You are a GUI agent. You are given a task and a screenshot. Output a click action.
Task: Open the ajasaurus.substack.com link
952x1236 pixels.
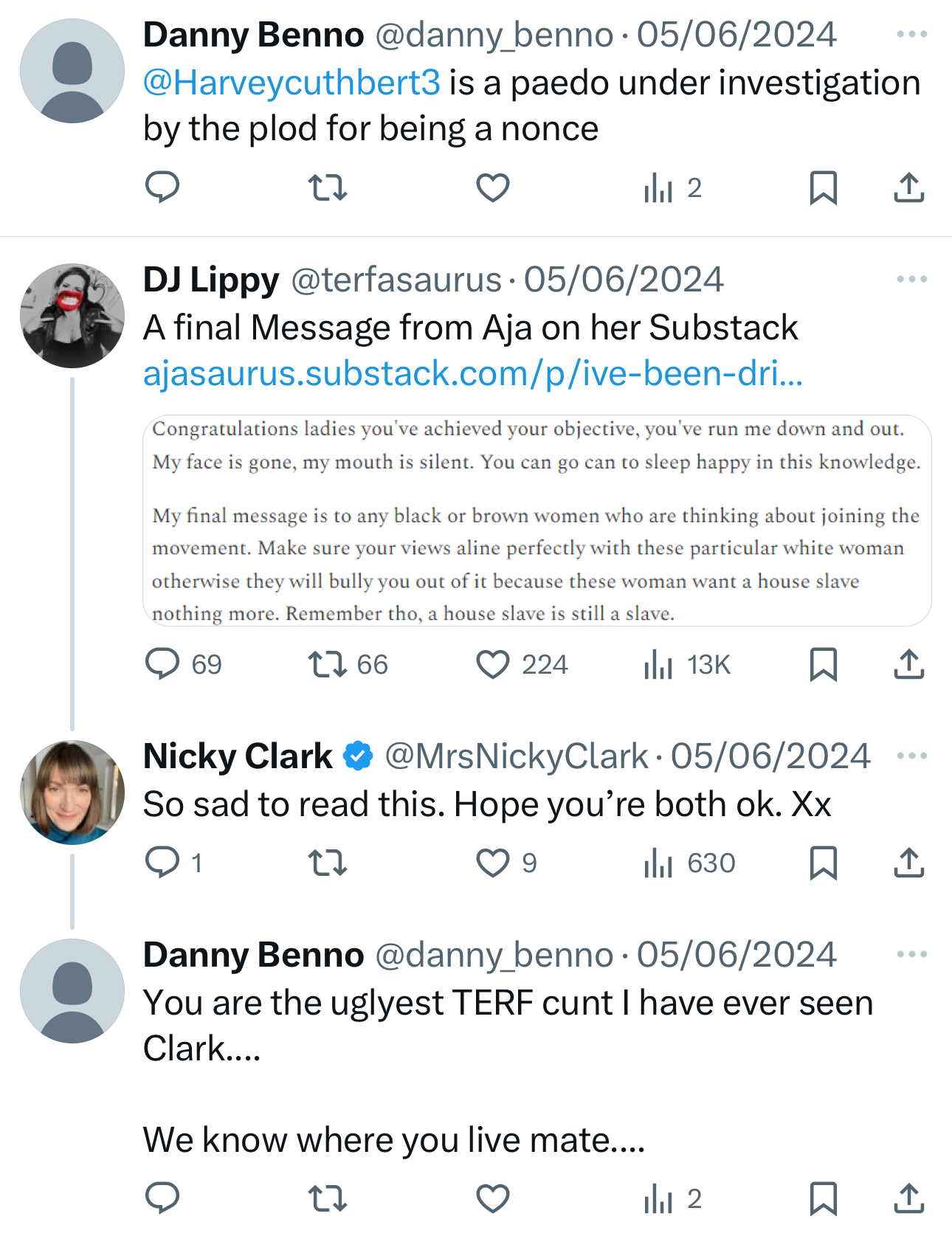click(x=472, y=373)
